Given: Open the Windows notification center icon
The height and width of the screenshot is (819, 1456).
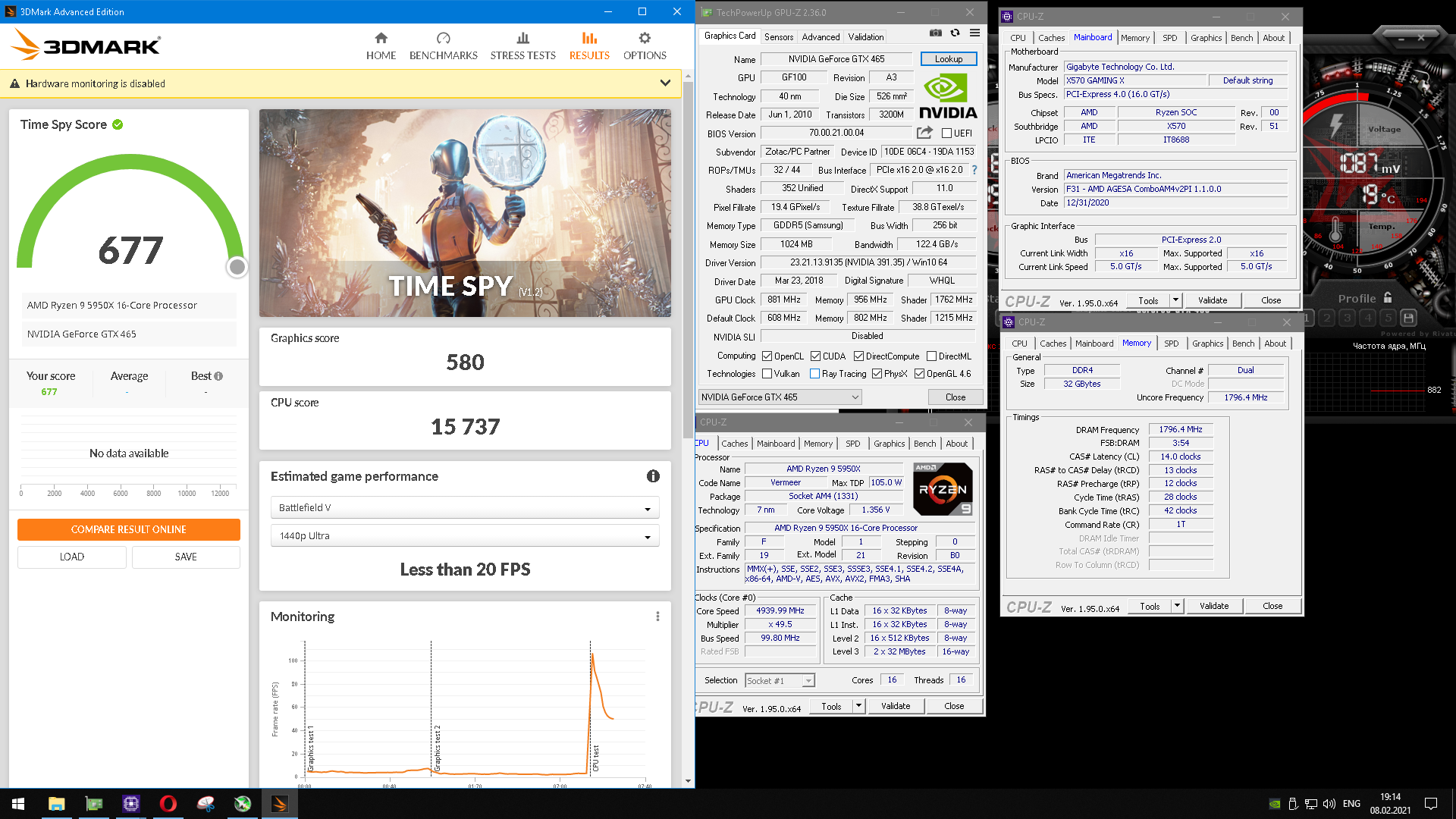Looking at the screenshot, I should tap(1431, 804).
